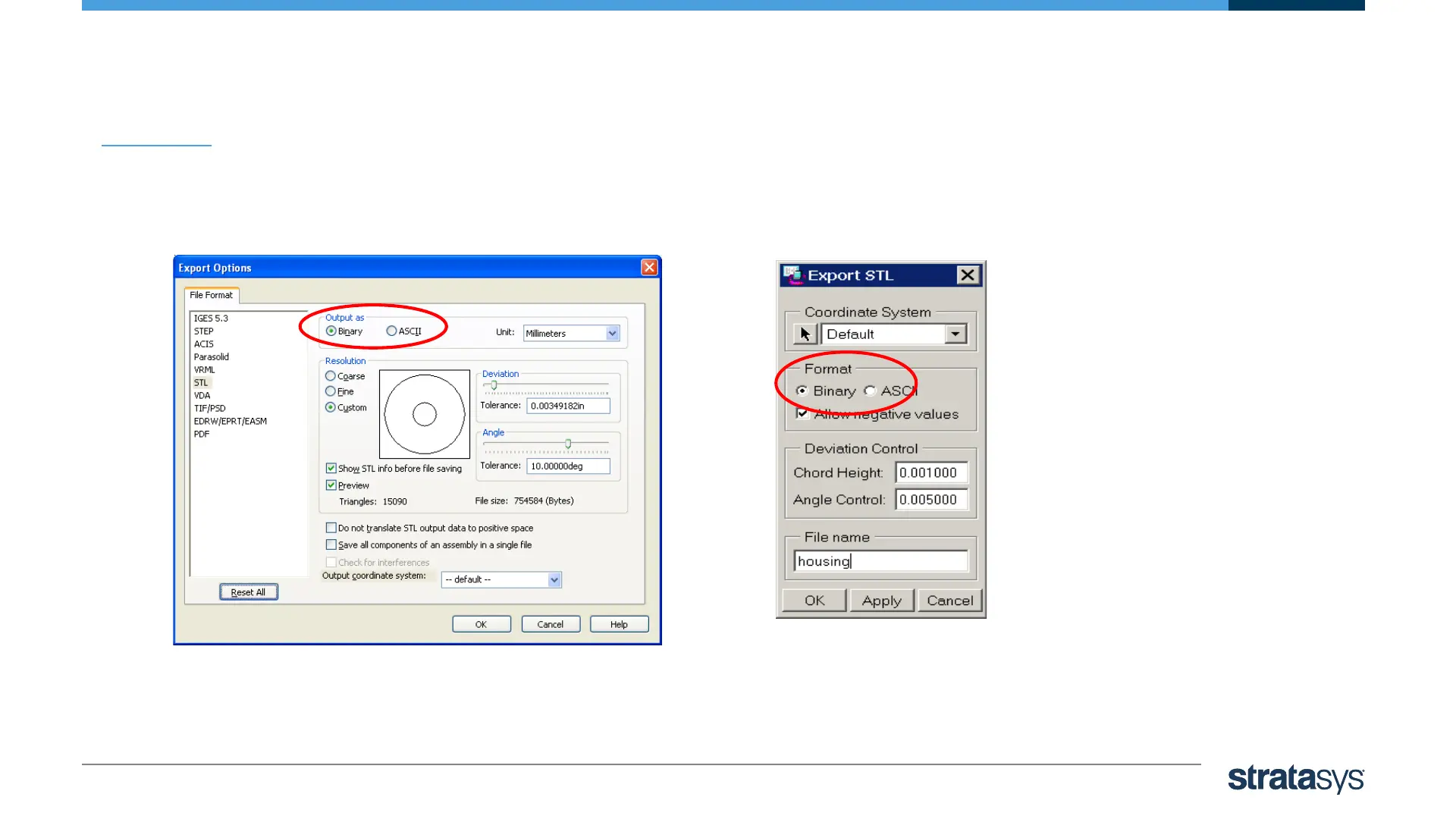The image size is (1456, 819).
Task: Toggle Show STL info before file saving
Action: (331, 469)
